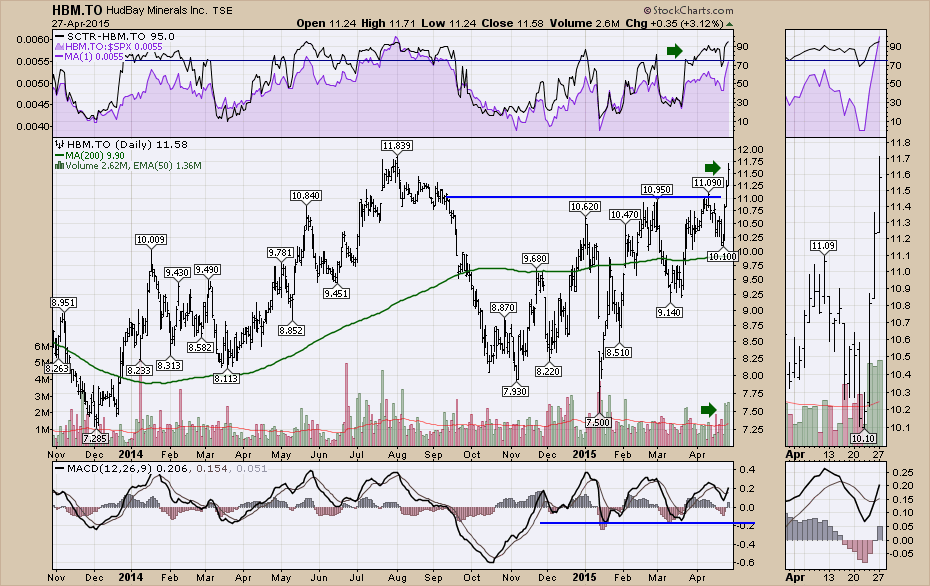The height and width of the screenshot is (586, 930).
Task: Click the 10.840 price label
Action: pyautogui.click(x=305, y=195)
